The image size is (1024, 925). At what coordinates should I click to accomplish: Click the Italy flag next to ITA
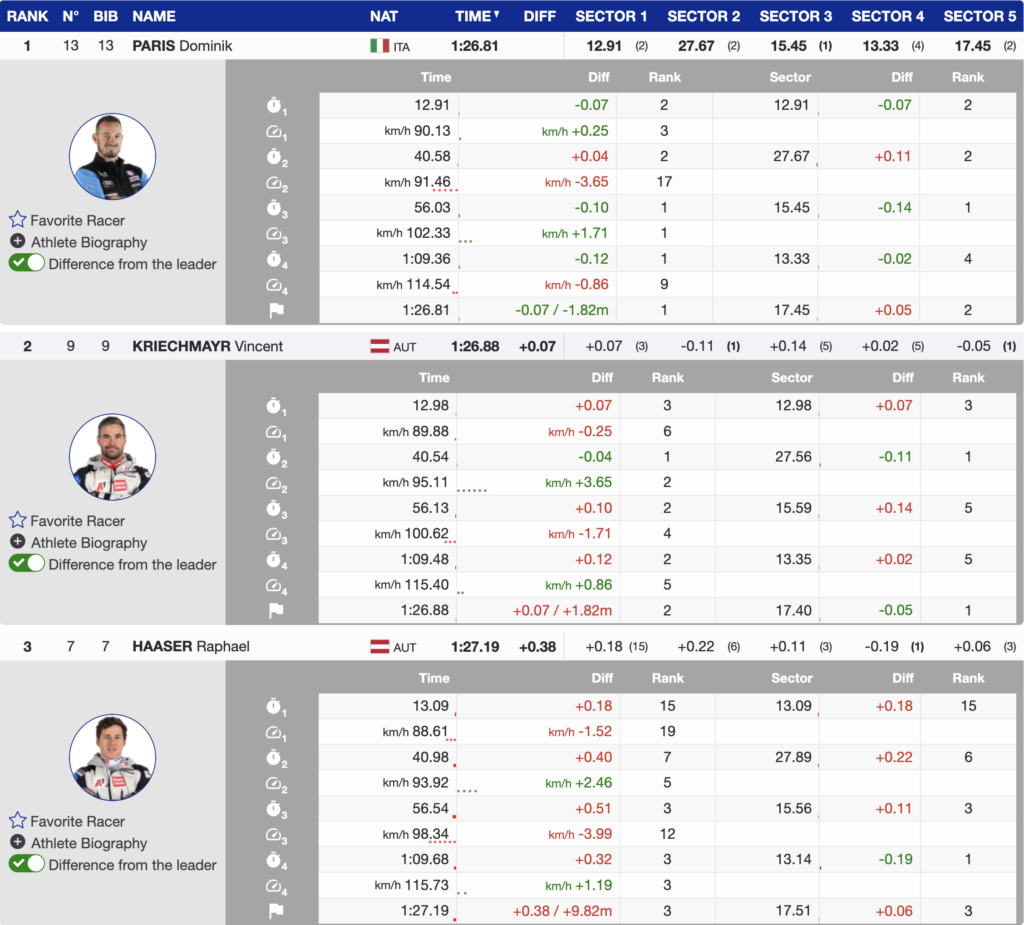(x=379, y=46)
